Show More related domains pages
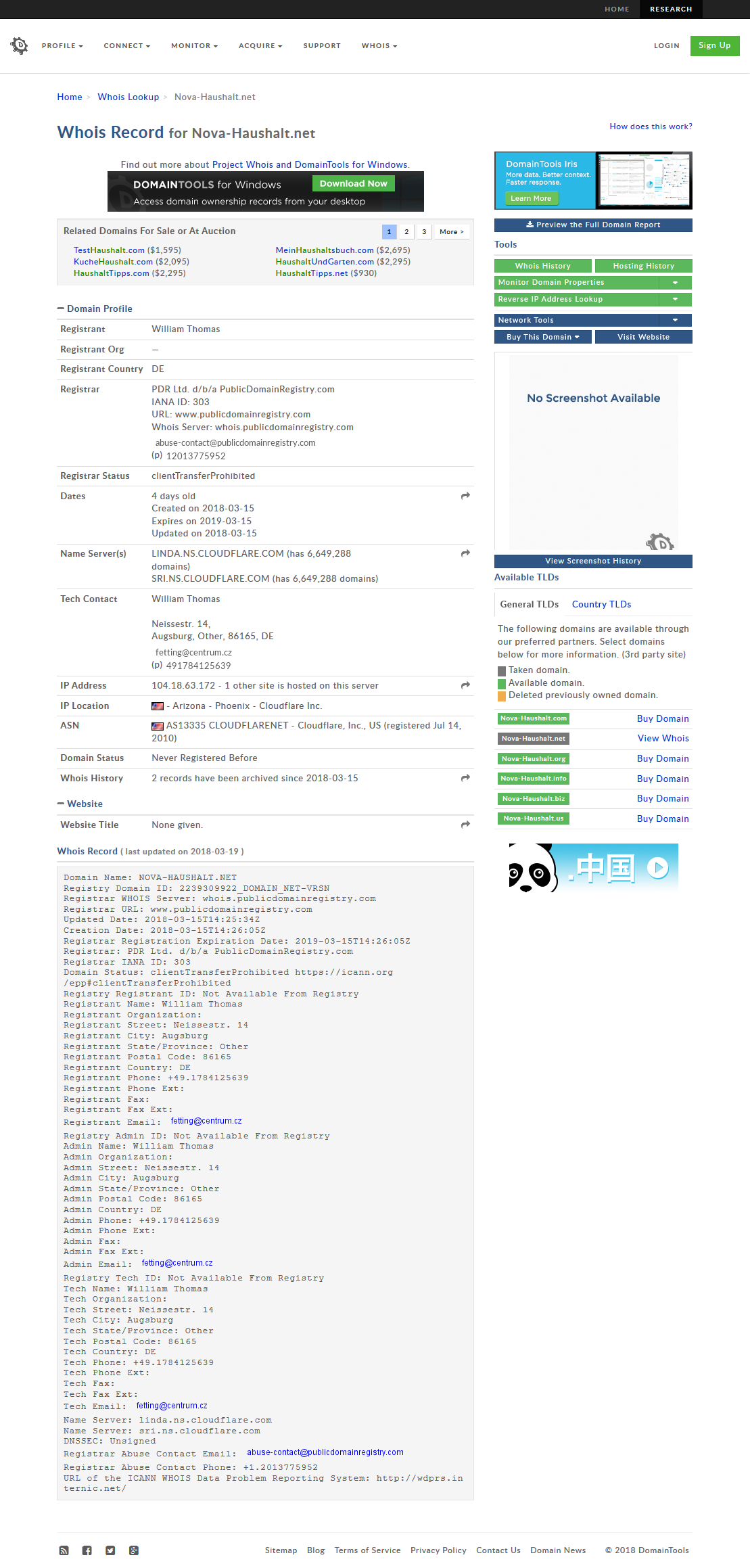Screen dimensions: 750x1568 [452, 231]
